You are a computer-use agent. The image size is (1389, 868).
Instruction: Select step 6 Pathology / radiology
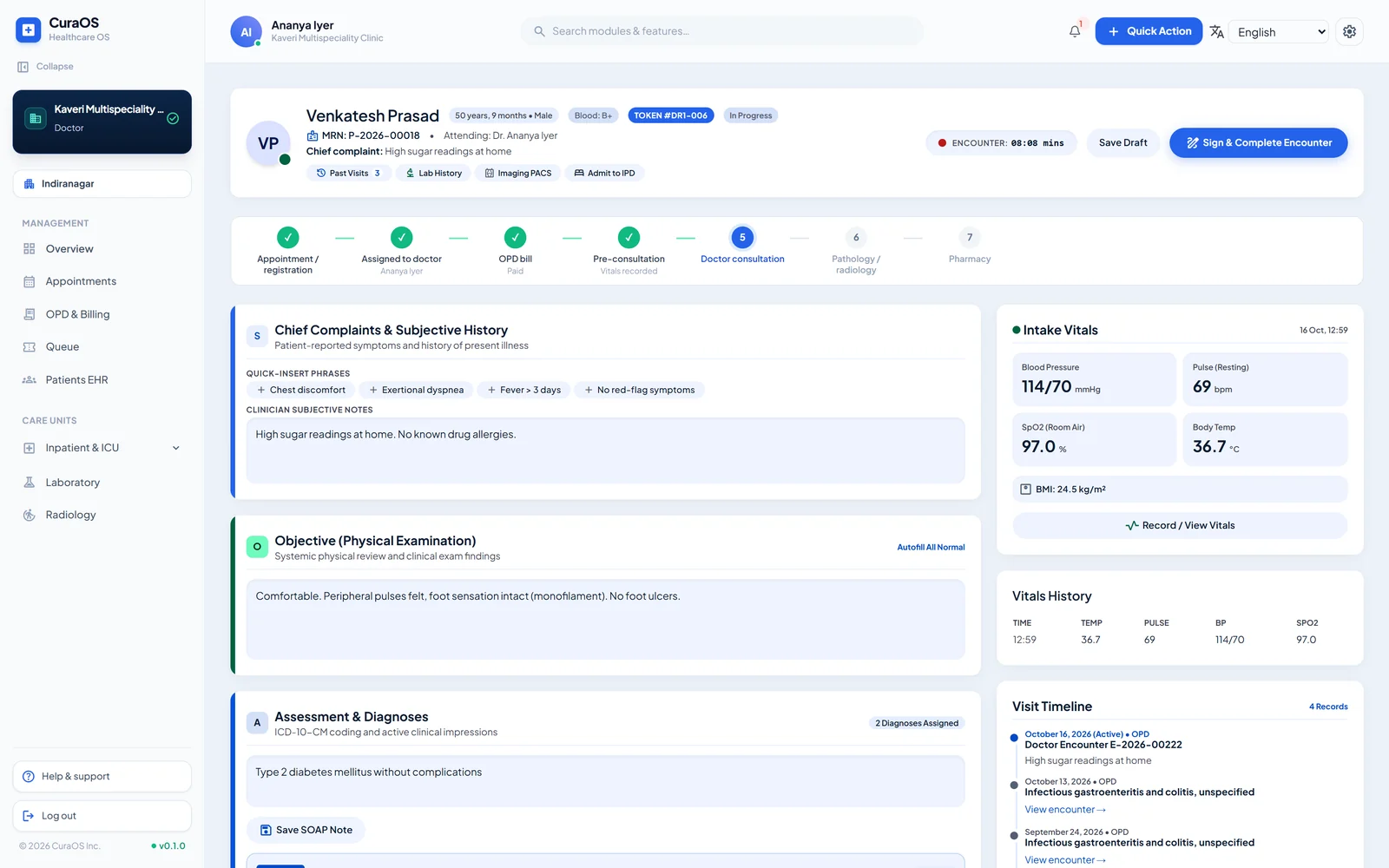pos(856,252)
